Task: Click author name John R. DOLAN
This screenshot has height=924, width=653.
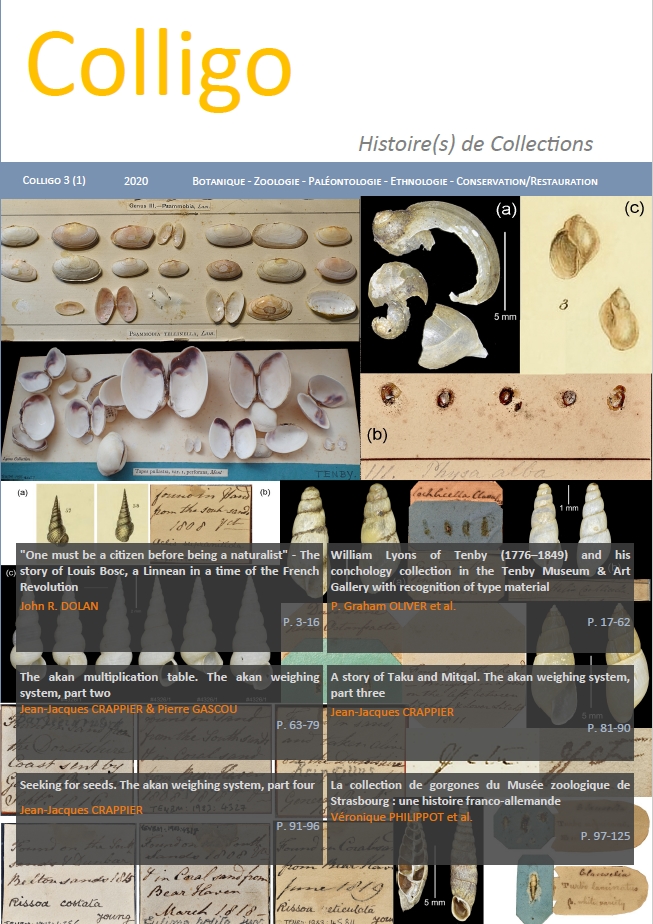Action: 59,606
